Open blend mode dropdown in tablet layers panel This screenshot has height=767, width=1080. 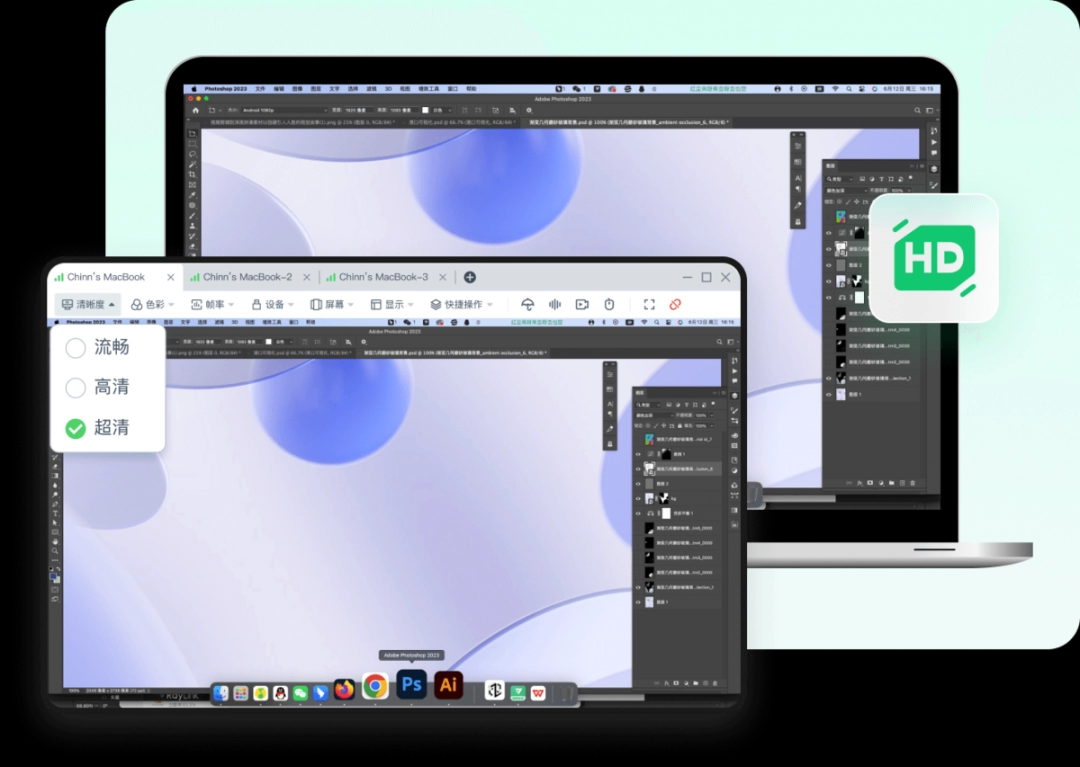coord(654,415)
